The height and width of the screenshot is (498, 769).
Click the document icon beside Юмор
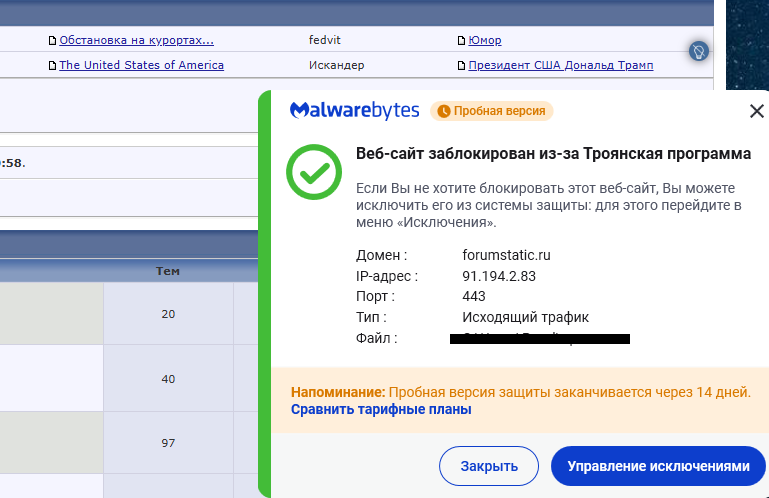click(x=461, y=41)
